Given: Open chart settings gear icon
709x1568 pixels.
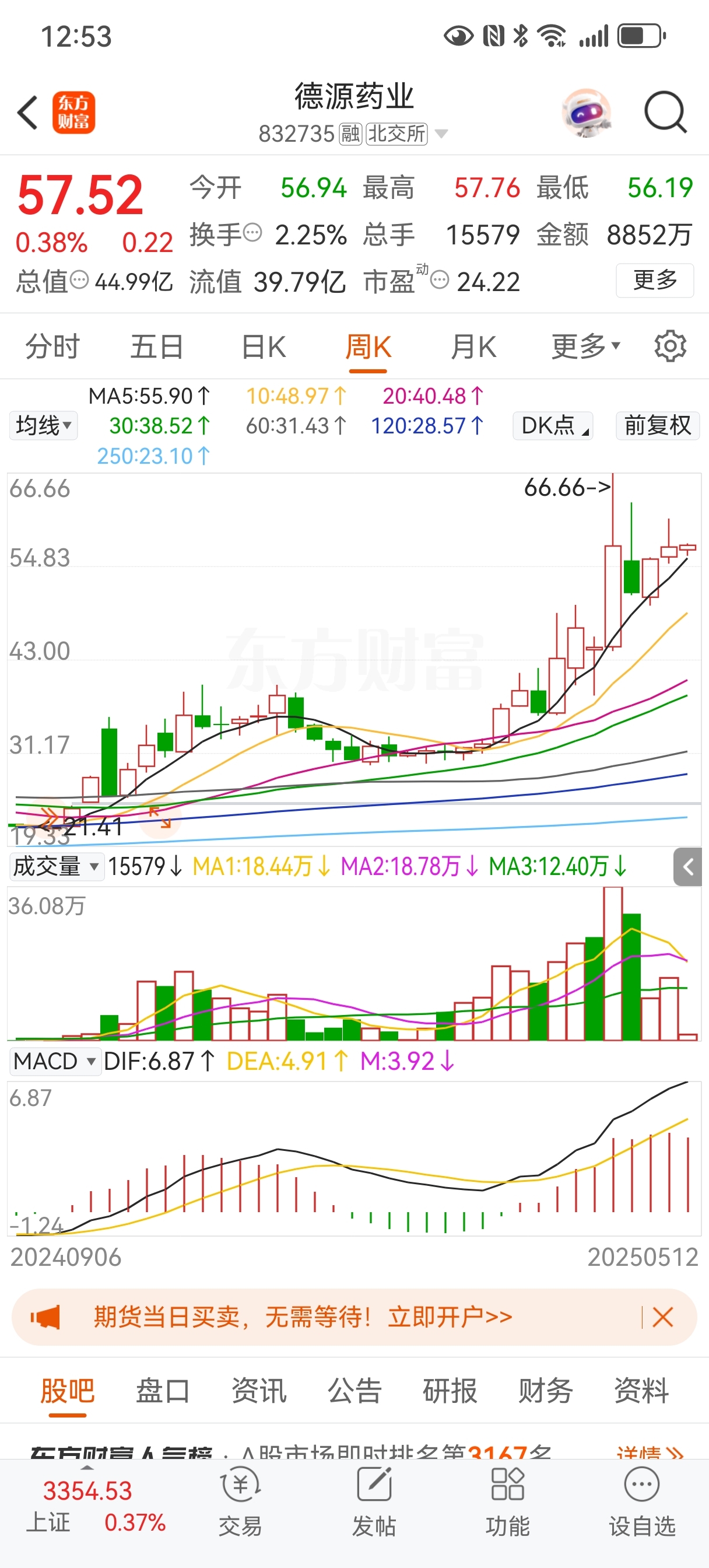Looking at the screenshot, I should point(670,346).
